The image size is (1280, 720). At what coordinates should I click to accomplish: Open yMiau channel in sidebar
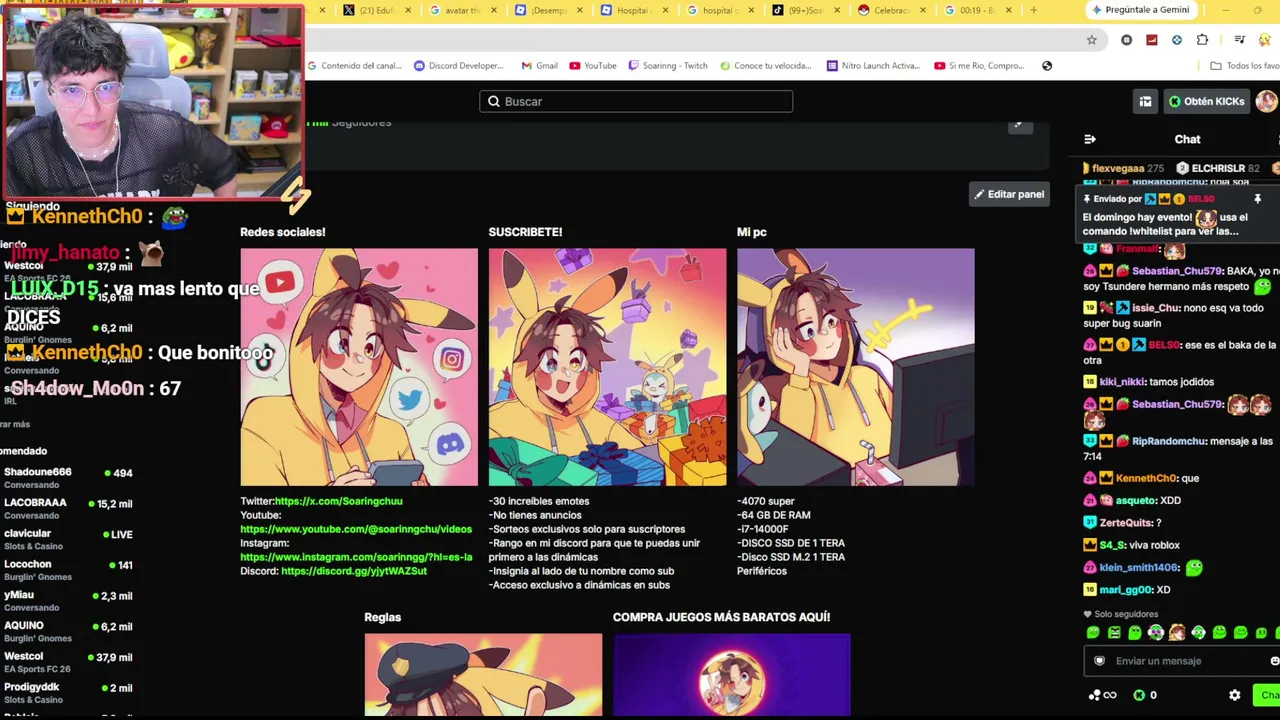pos(68,601)
